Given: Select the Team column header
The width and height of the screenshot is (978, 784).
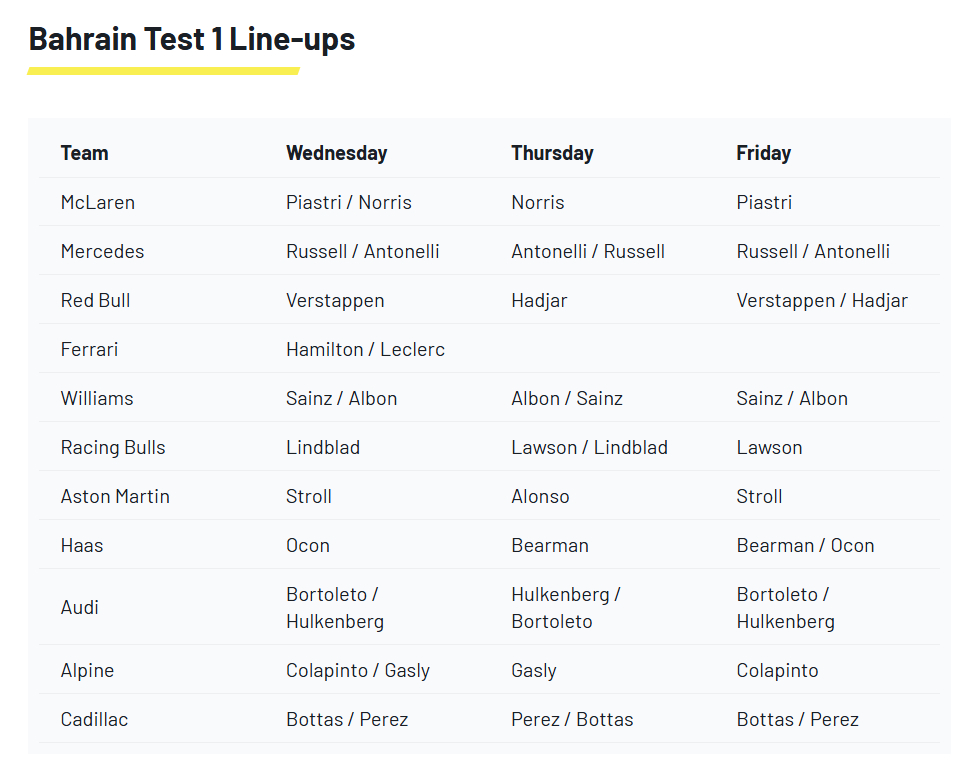Looking at the screenshot, I should pyautogui.click(x=84, y=153).
